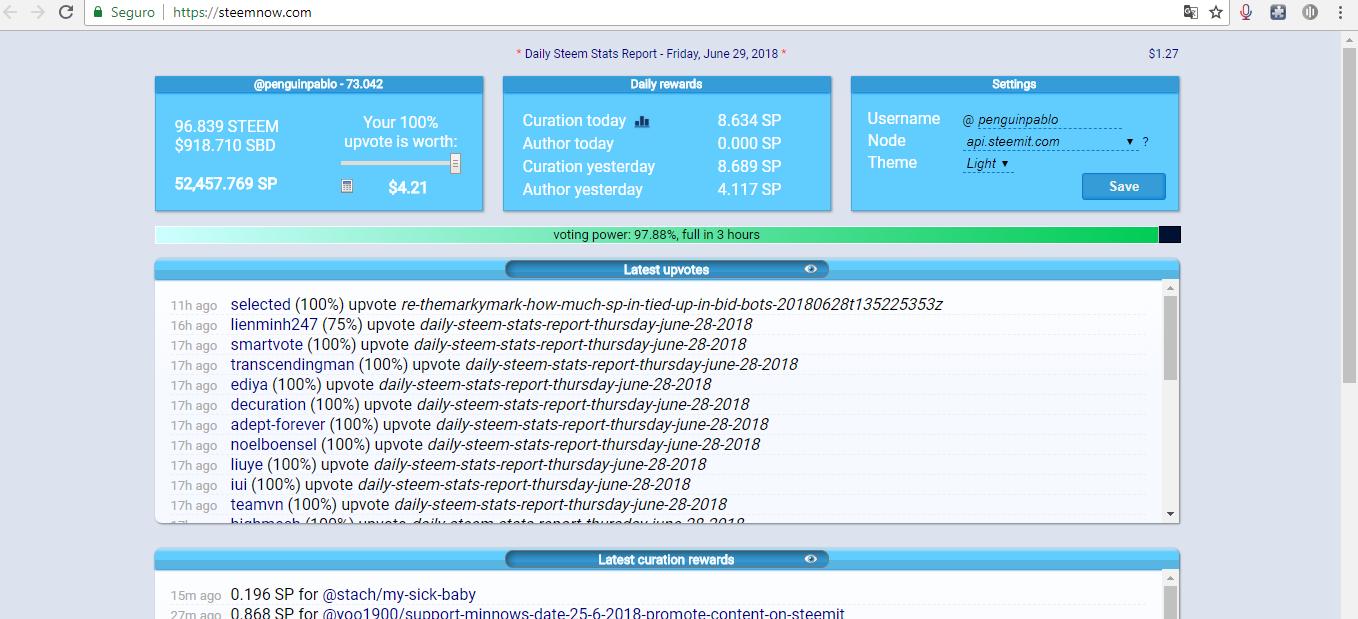Open the Theme dropdown set to Light
The image size is (1358, 619).
(x=988, y=164)
